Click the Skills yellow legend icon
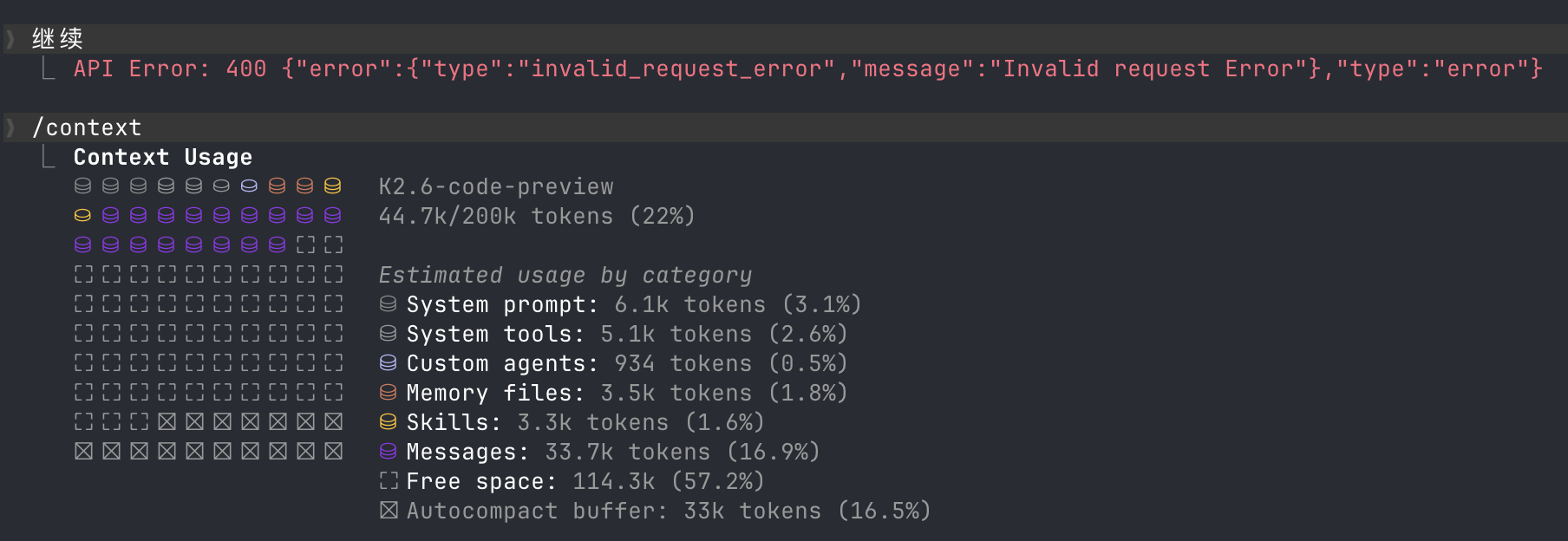The height and width of the screenshot is (541, 1568). pyautogui.click(x=389, y=422)
